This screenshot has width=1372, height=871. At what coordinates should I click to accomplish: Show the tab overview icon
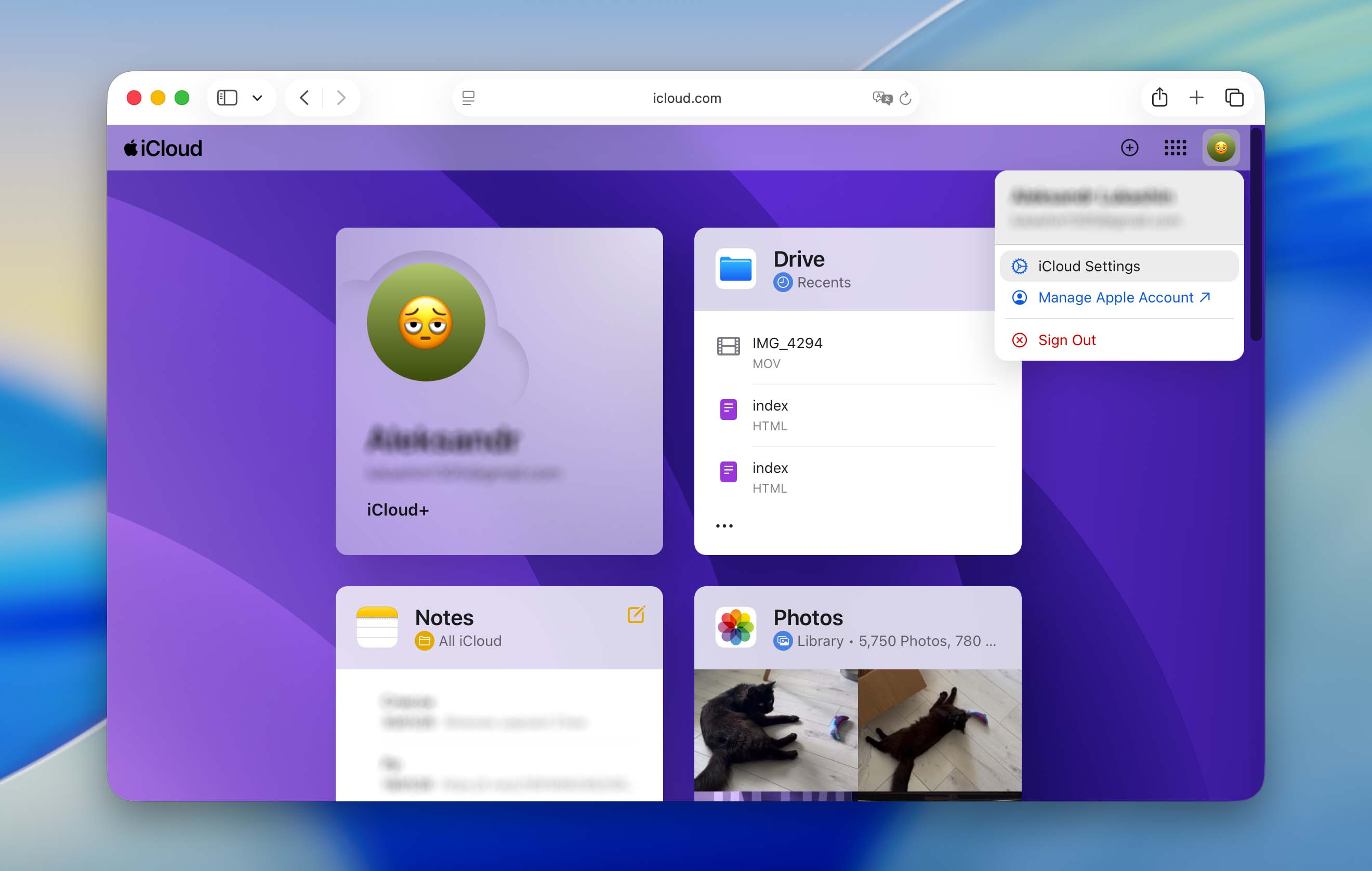(x=1234, y=98)
